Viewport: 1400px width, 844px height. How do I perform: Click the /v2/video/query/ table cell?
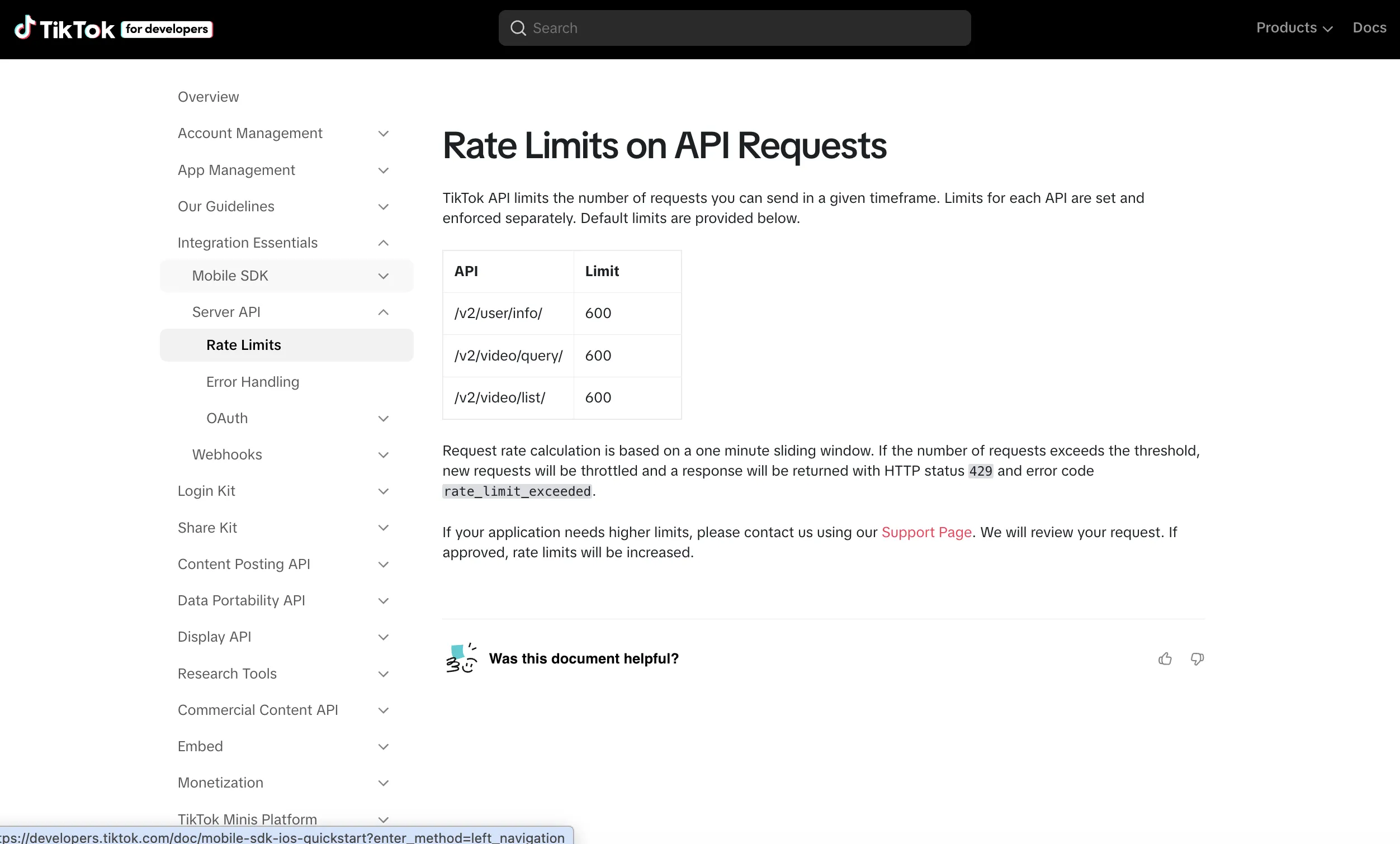[x=508, y=355]
